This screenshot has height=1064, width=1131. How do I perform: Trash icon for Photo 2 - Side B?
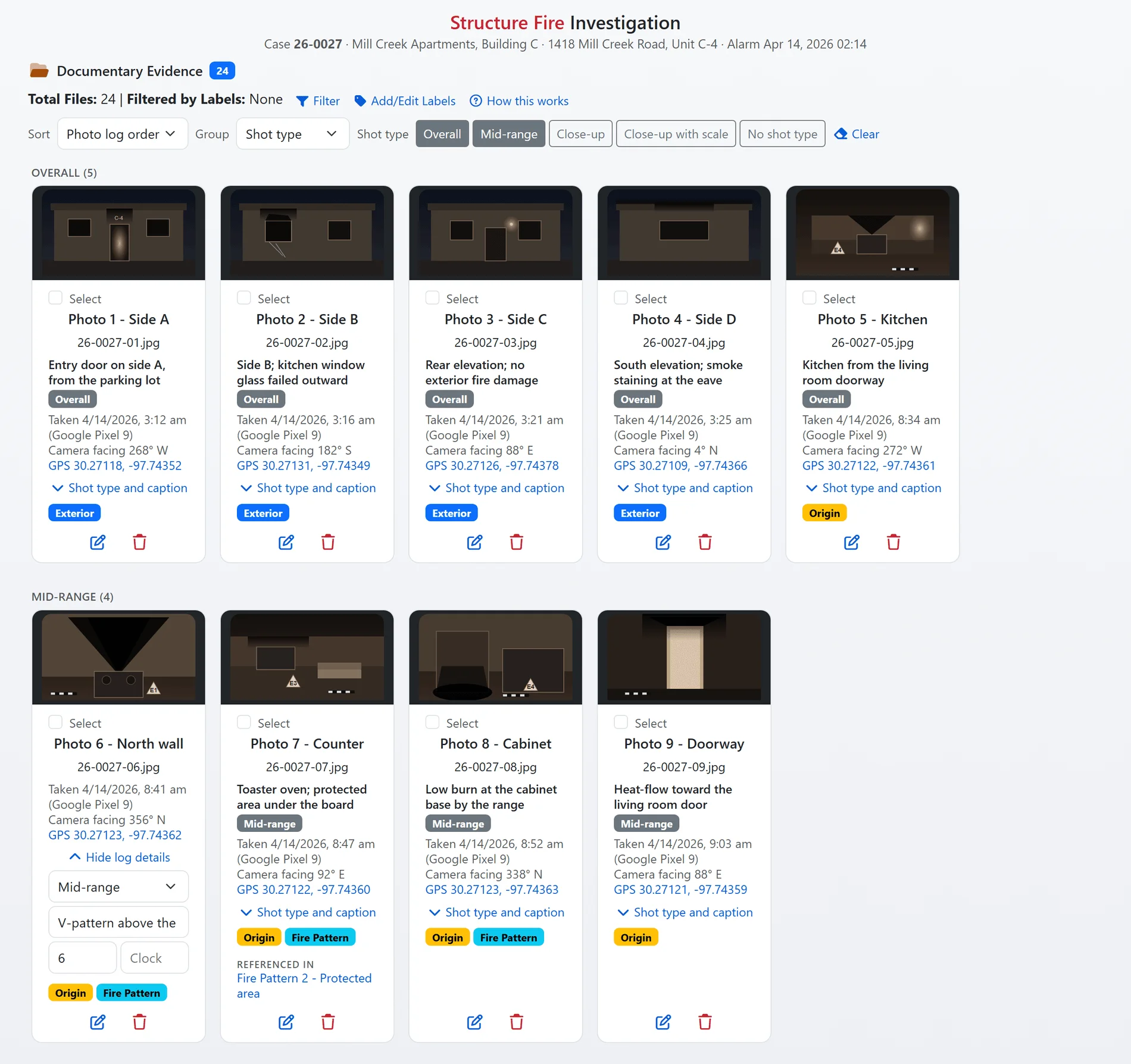pos(328,542)
